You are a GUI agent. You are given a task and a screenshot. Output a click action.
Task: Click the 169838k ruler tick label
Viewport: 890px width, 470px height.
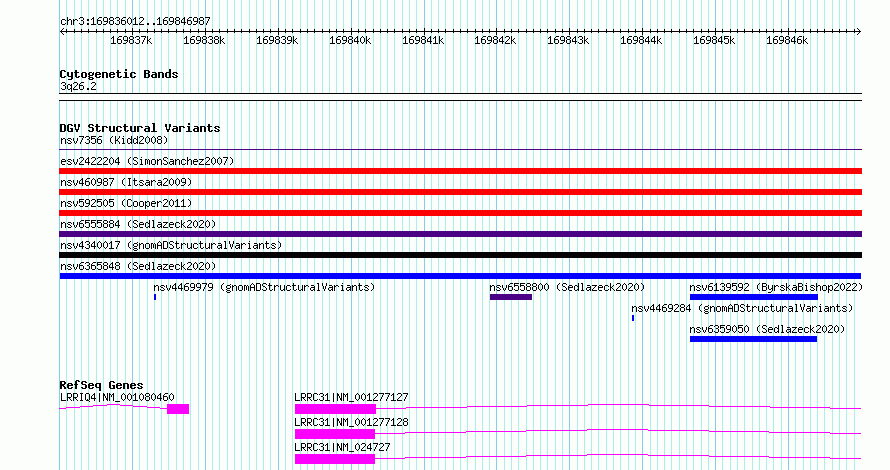(204, 40)
